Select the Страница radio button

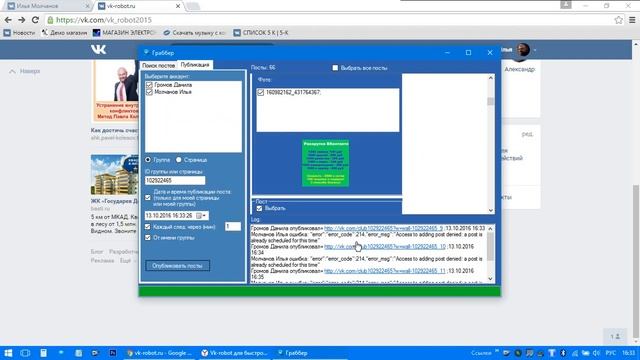point(178,160)
